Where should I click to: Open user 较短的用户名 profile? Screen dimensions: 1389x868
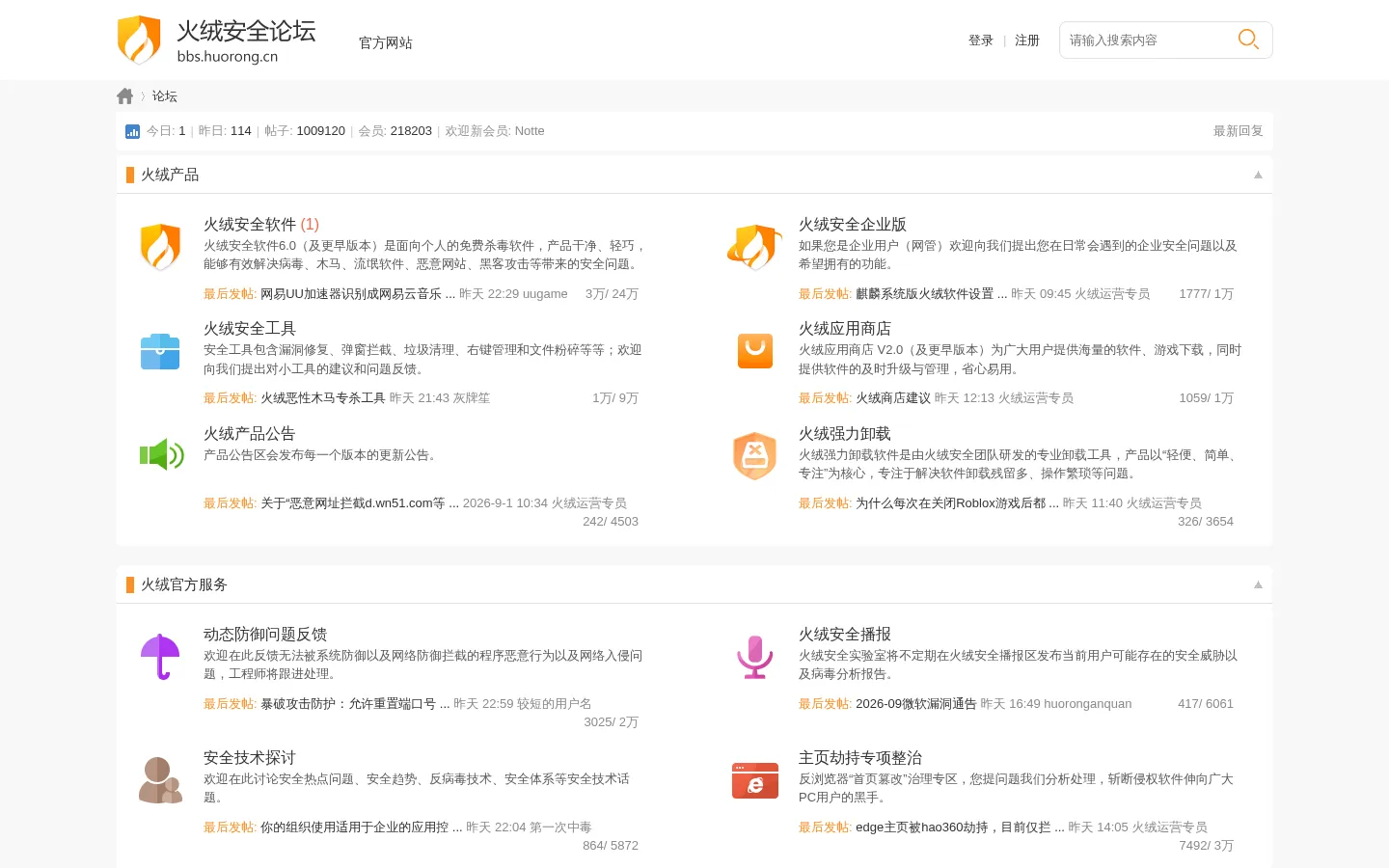coord(555,704)
